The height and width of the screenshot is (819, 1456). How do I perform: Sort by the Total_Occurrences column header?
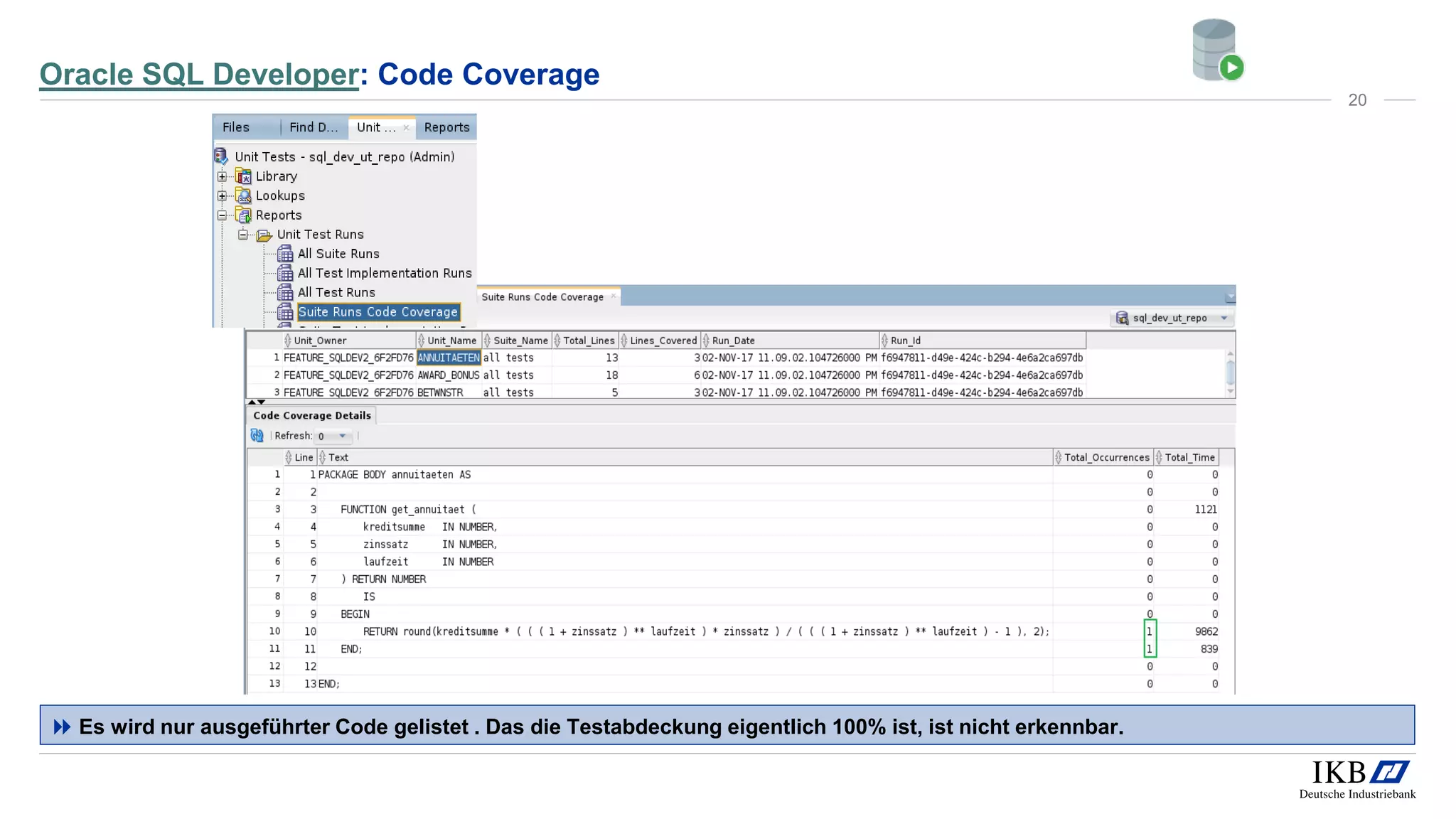[x=1103, y=457]
